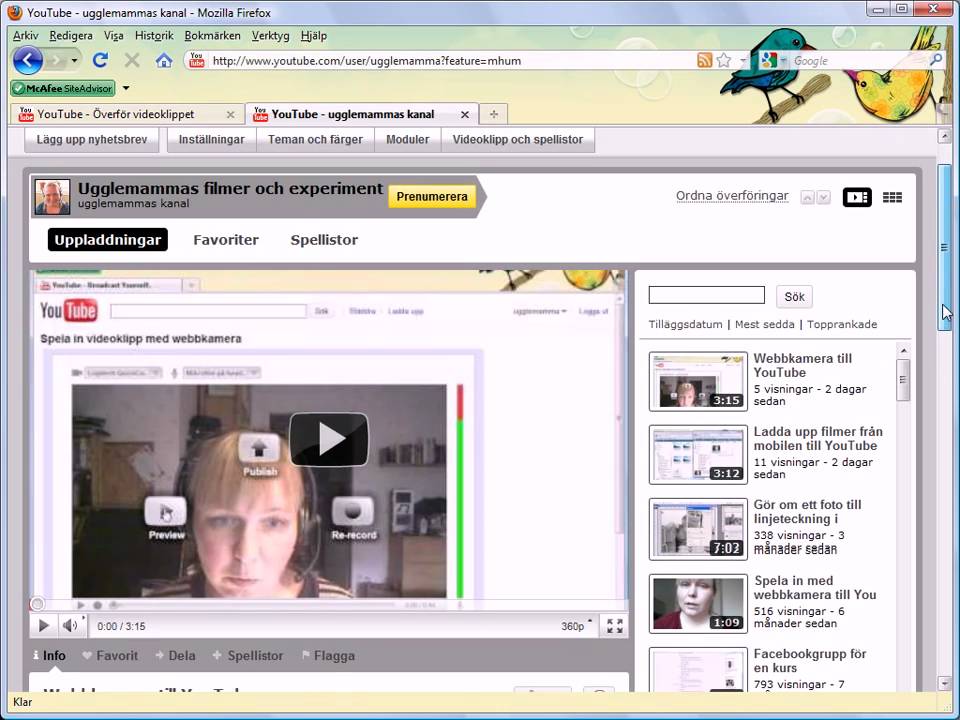Open the Bokmärken menu
Image resolution: width=960 pixels, height=720 pixels.
(212, 36)
